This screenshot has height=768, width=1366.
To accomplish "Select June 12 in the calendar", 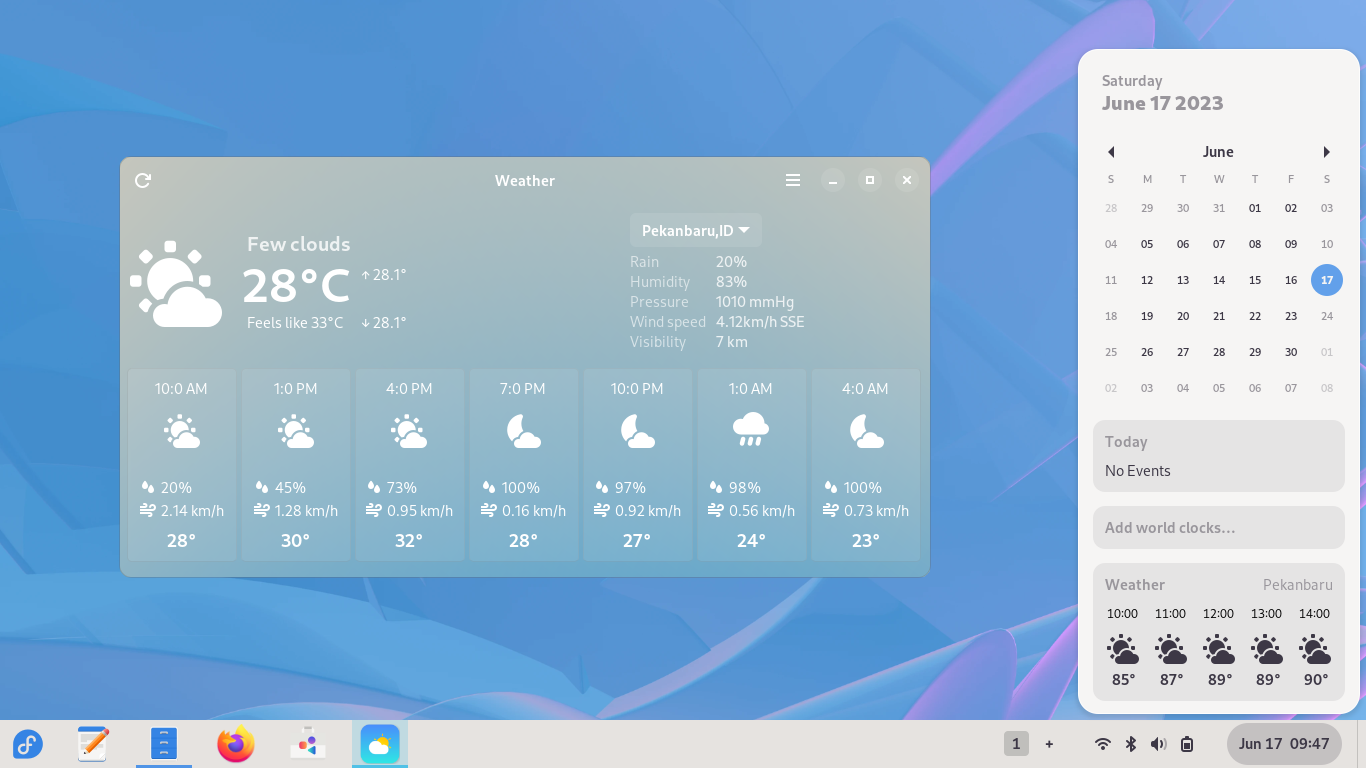I will coord(1147,280).
